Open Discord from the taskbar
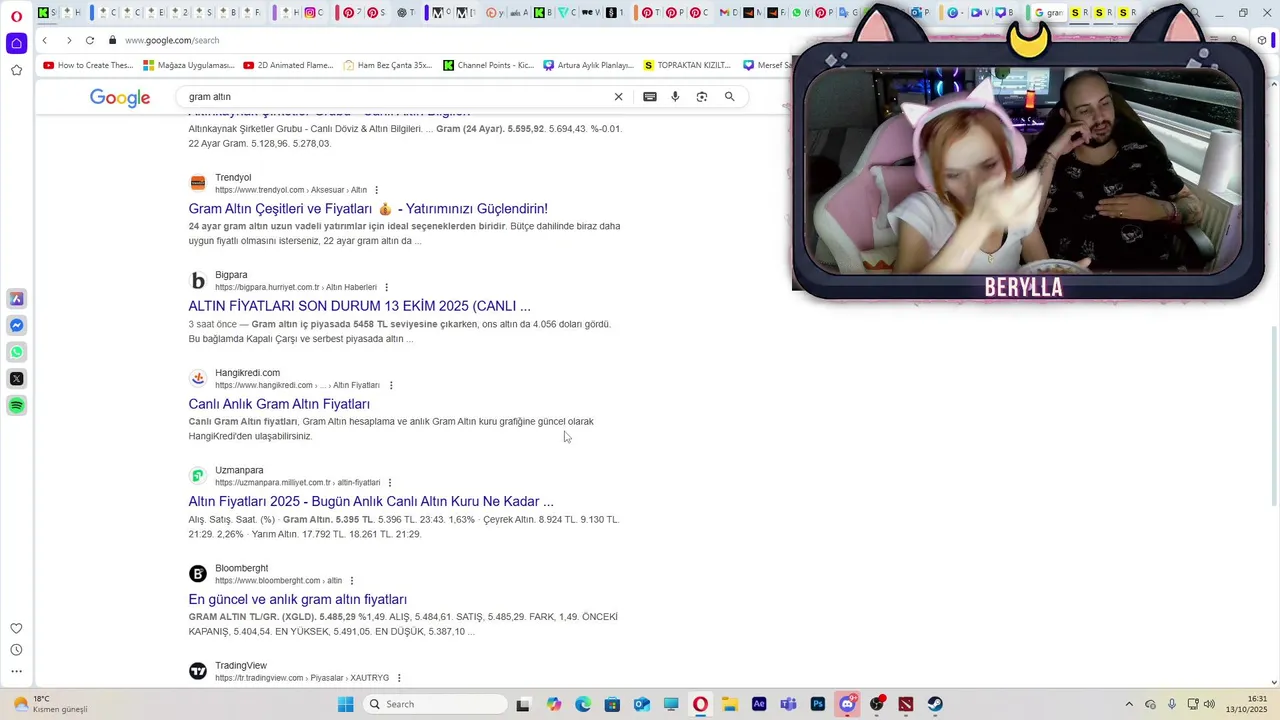 point(847,704)
